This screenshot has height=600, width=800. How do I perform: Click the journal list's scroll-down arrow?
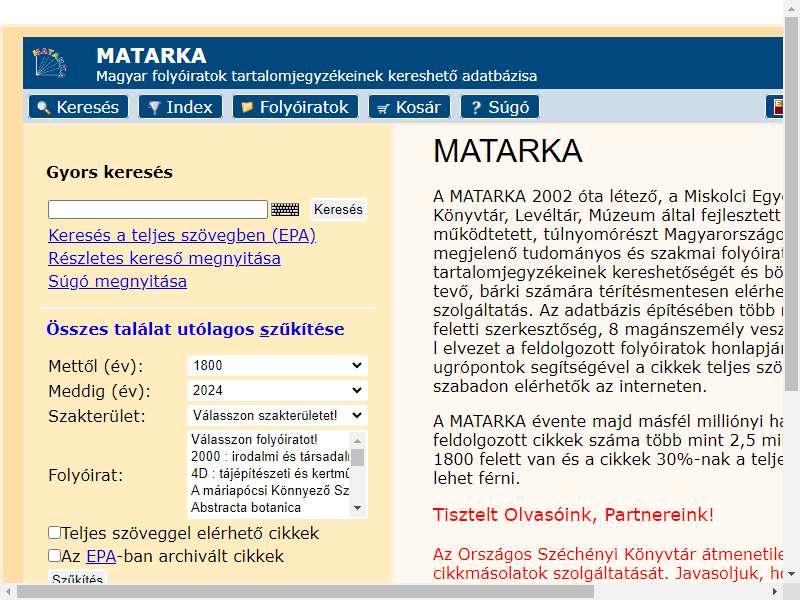tap(358, 508)
